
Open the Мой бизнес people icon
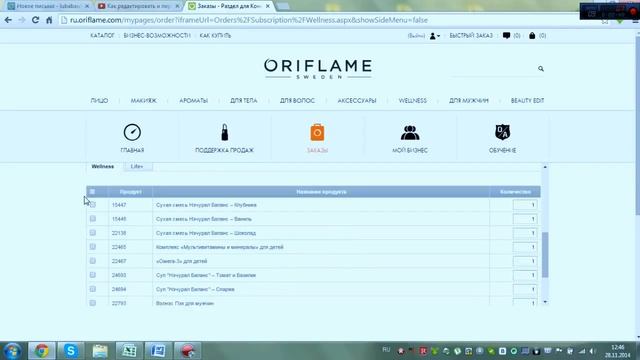tap(410, 133)
